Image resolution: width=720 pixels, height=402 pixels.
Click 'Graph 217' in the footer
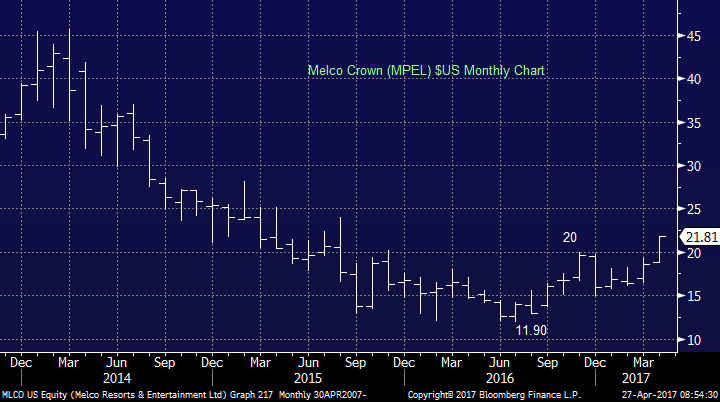click(251, 395)
